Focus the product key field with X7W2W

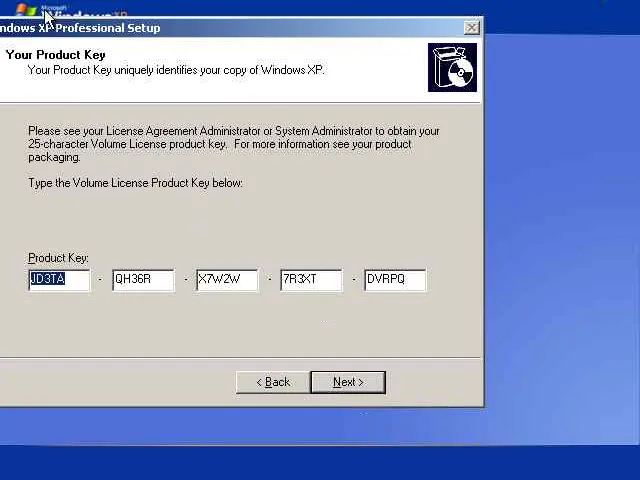[x=227, y=280]
